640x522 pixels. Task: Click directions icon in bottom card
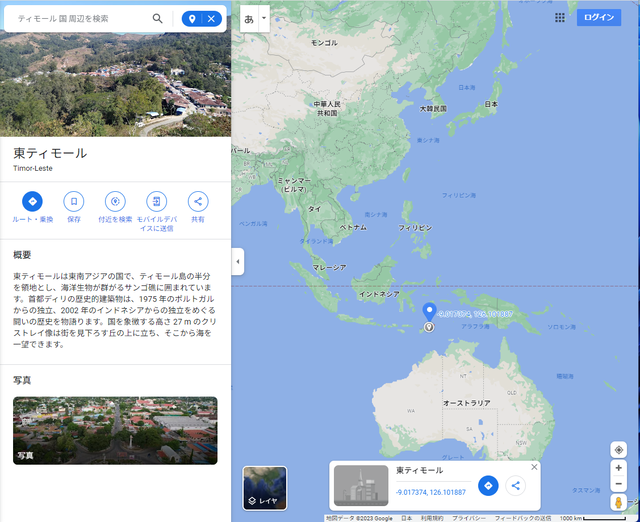point(488,486)
